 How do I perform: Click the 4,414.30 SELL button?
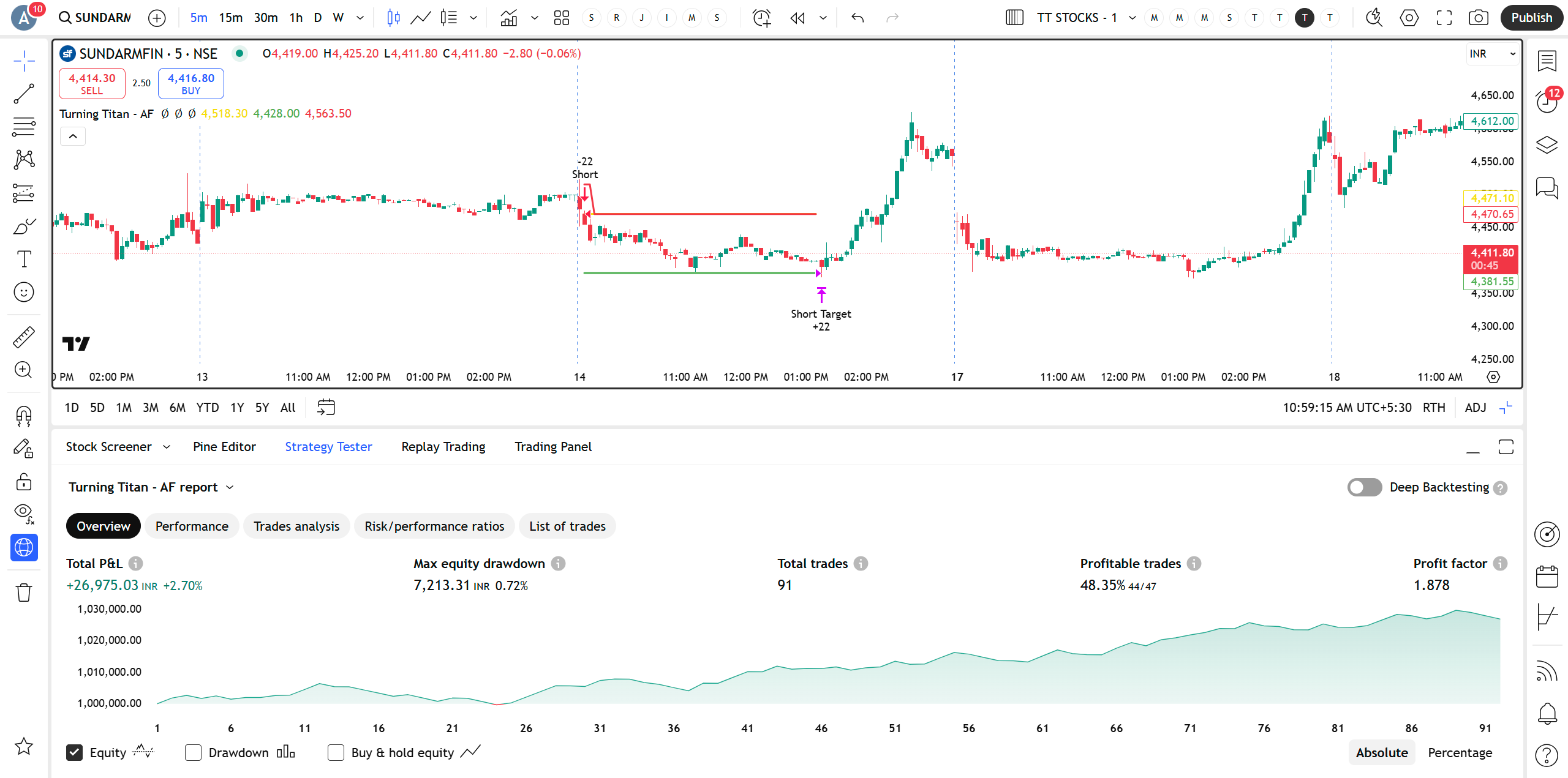(92, 83)
